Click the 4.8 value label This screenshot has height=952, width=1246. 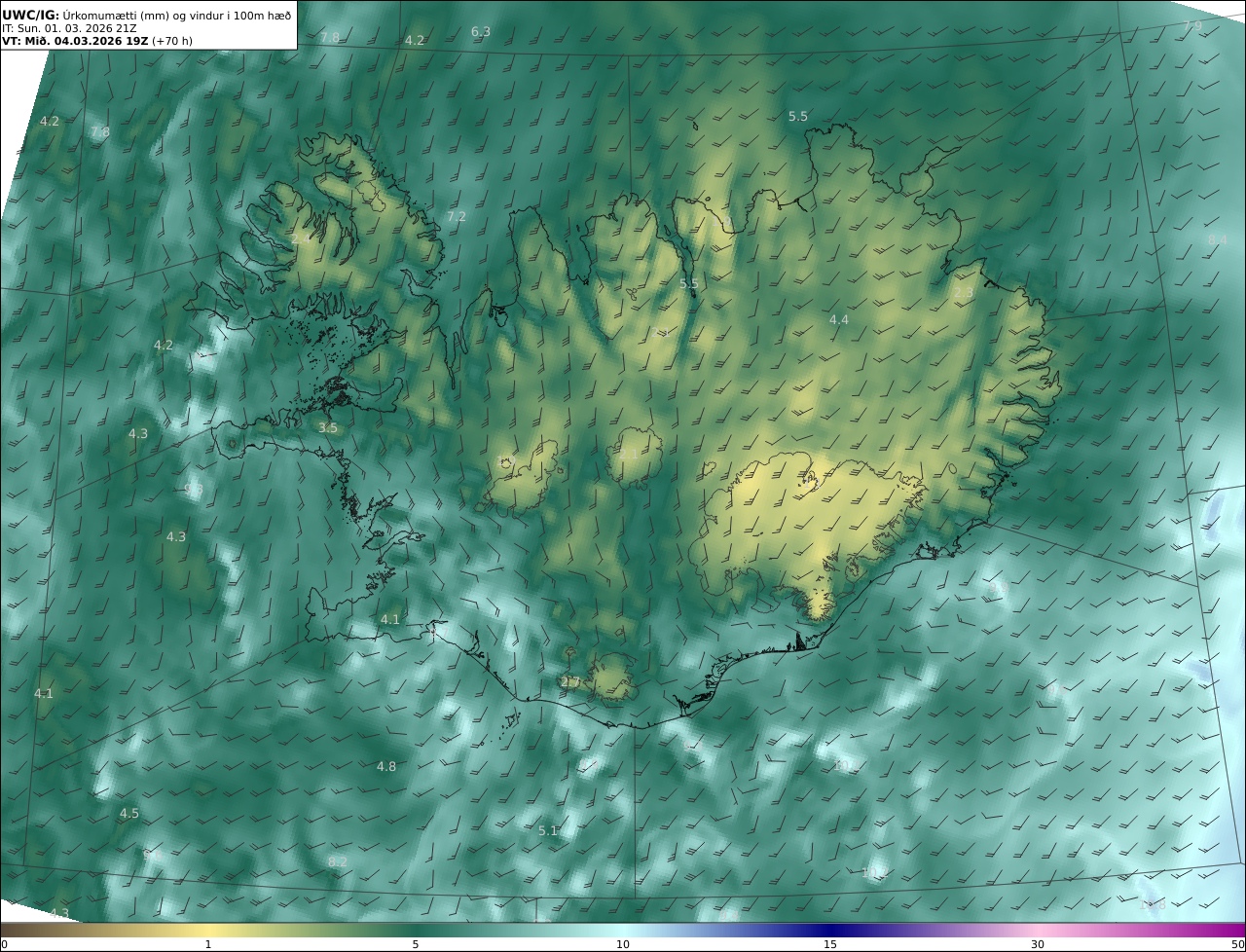(386, 766)
